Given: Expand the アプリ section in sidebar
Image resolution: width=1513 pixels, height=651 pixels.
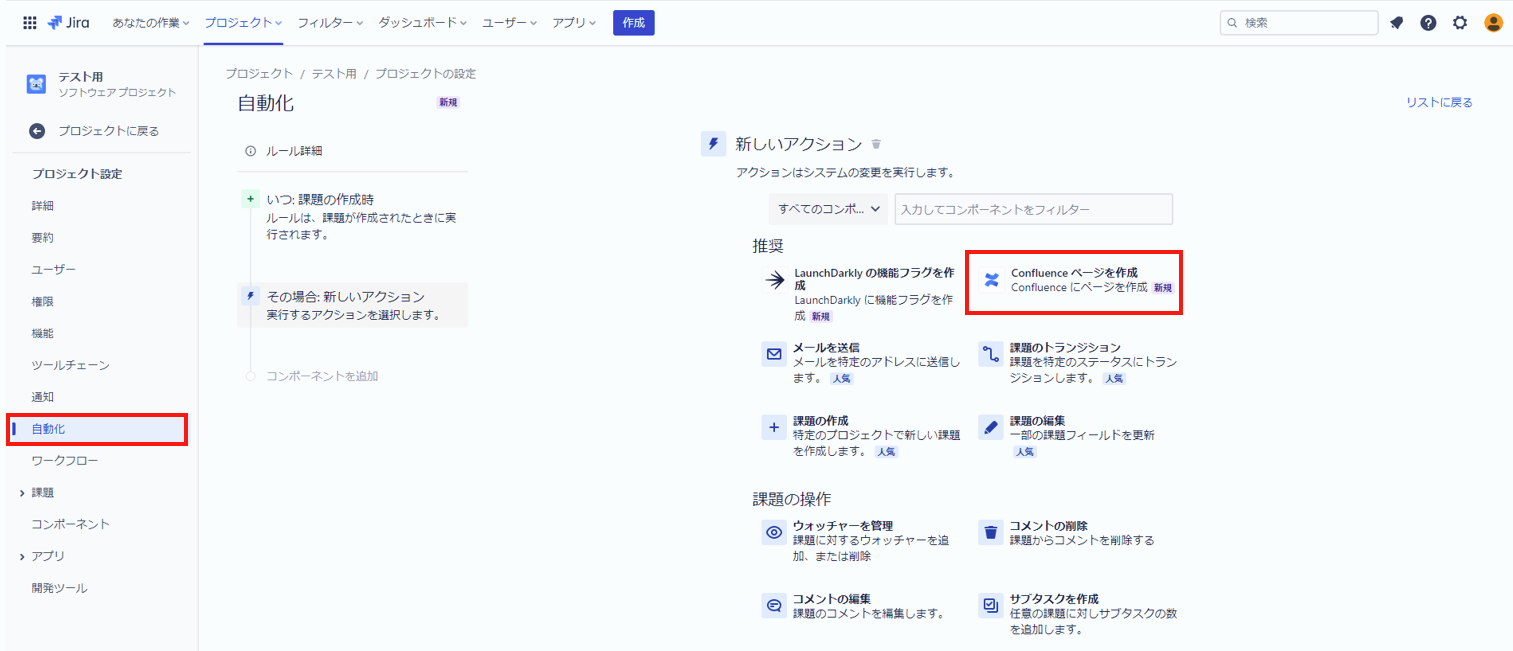Looking at the screenshot, I should pyautogui.click(x=22, y=556).
